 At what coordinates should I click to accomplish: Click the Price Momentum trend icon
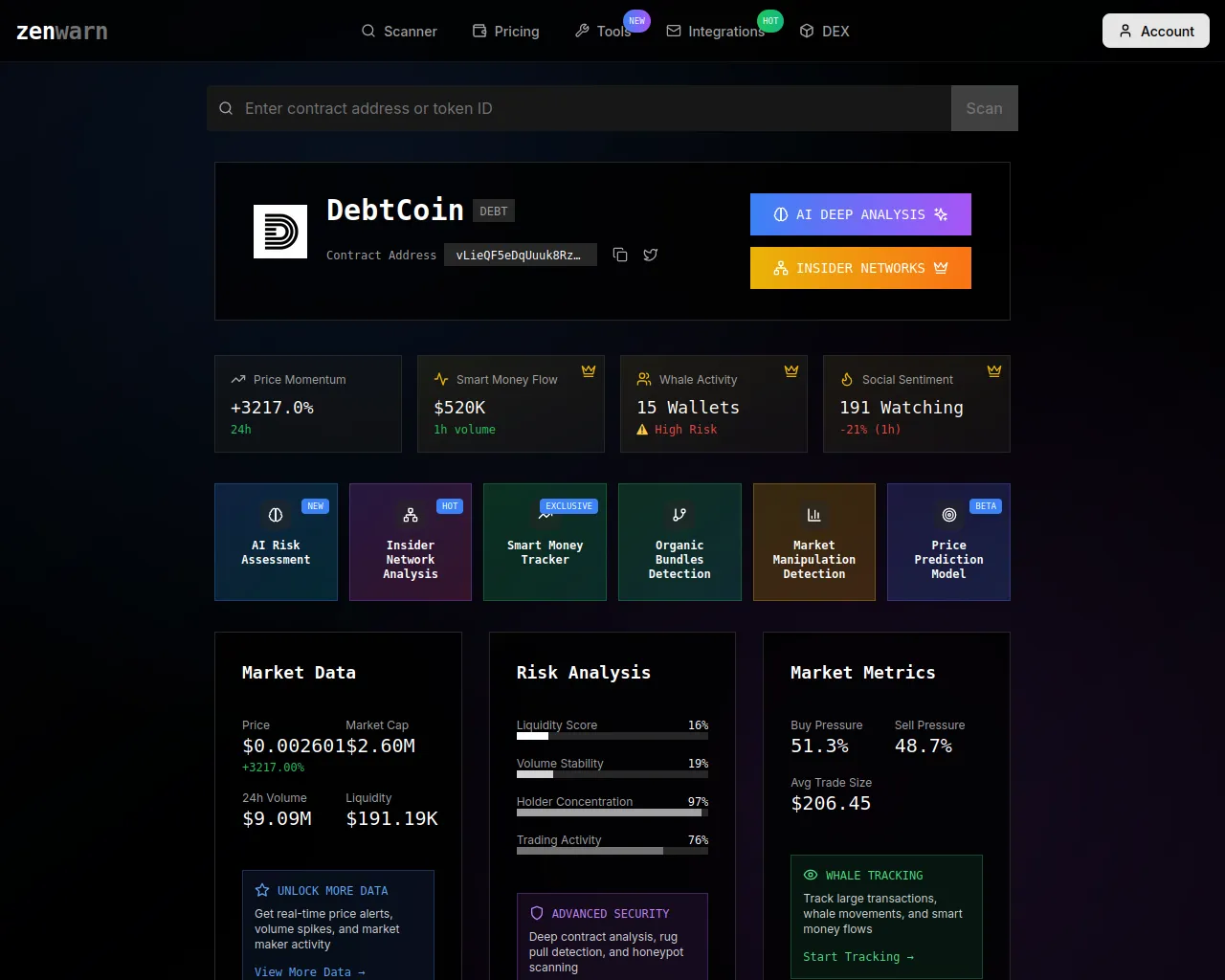click(238, 379)
